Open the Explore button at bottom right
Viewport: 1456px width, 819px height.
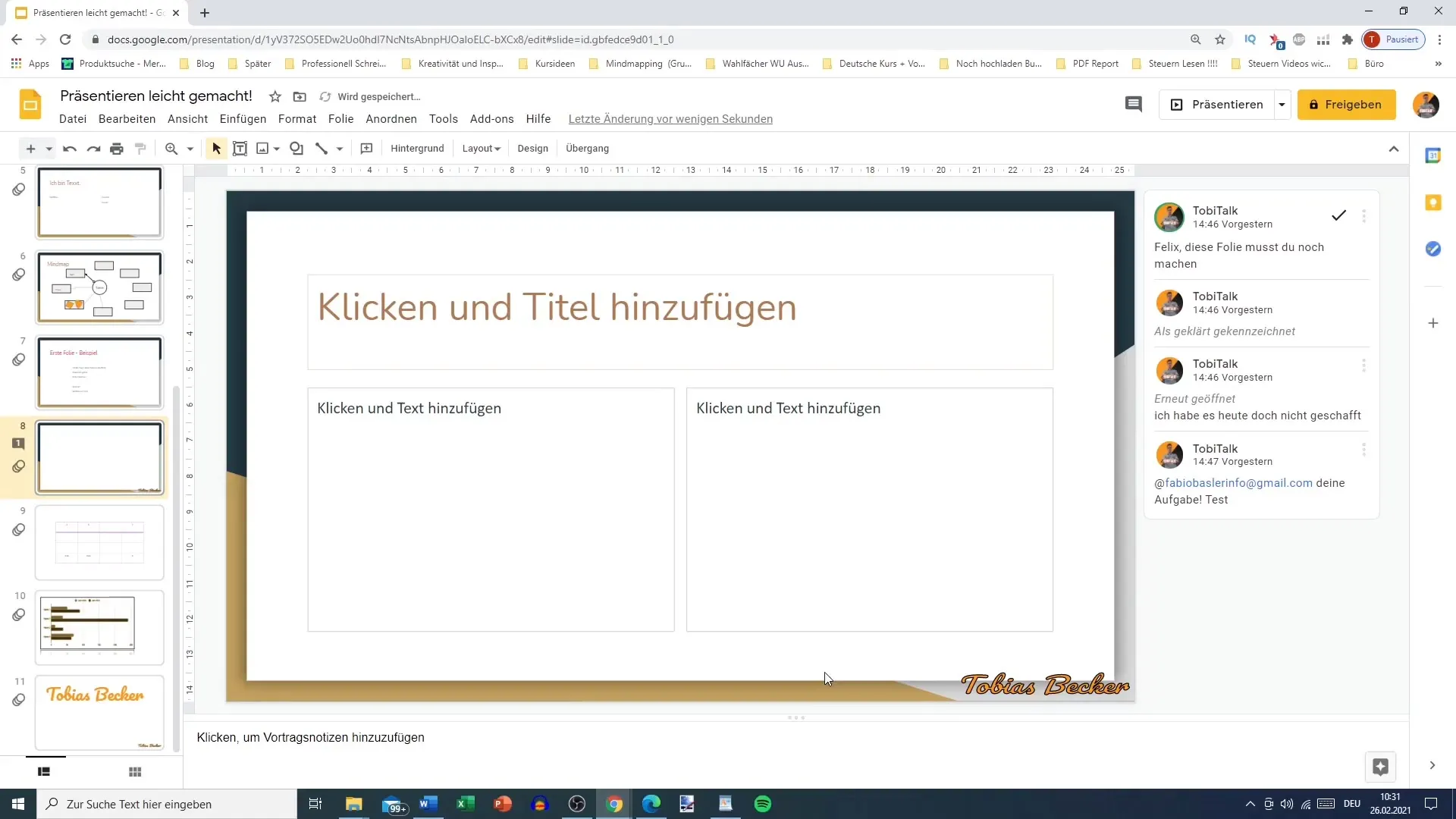pos(1380,767)
